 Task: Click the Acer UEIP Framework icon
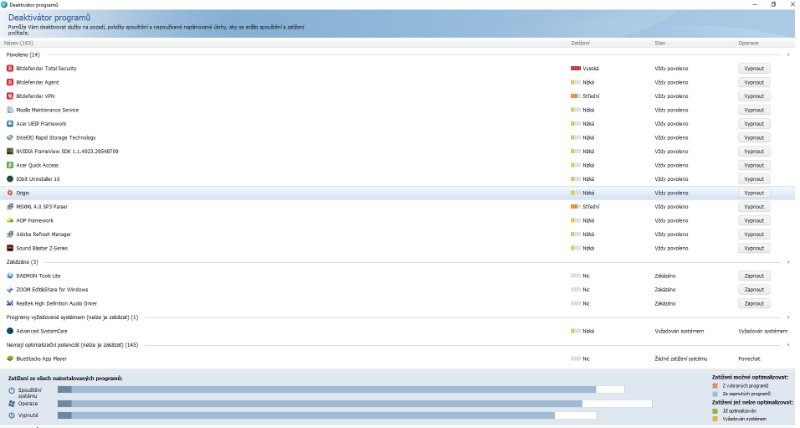pyautogui.click(x=10, y=123)
